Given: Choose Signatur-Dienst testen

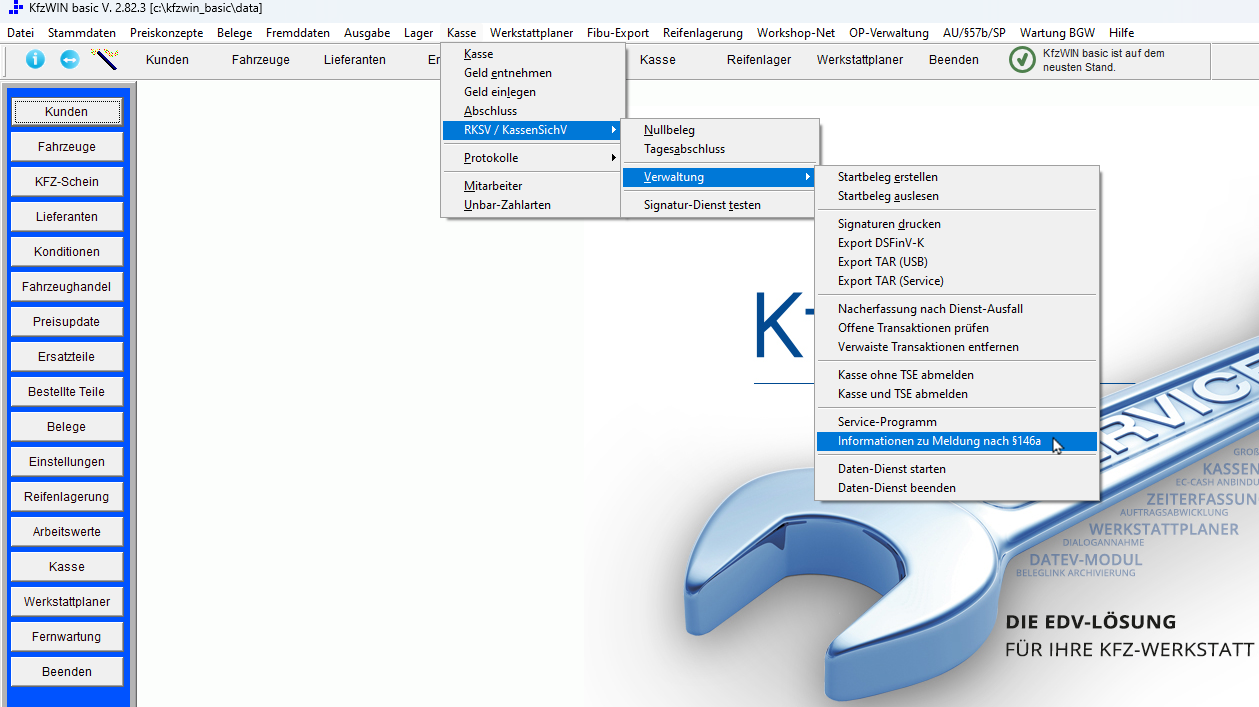Looking at the screenshot, I should [x=719, y=205].
